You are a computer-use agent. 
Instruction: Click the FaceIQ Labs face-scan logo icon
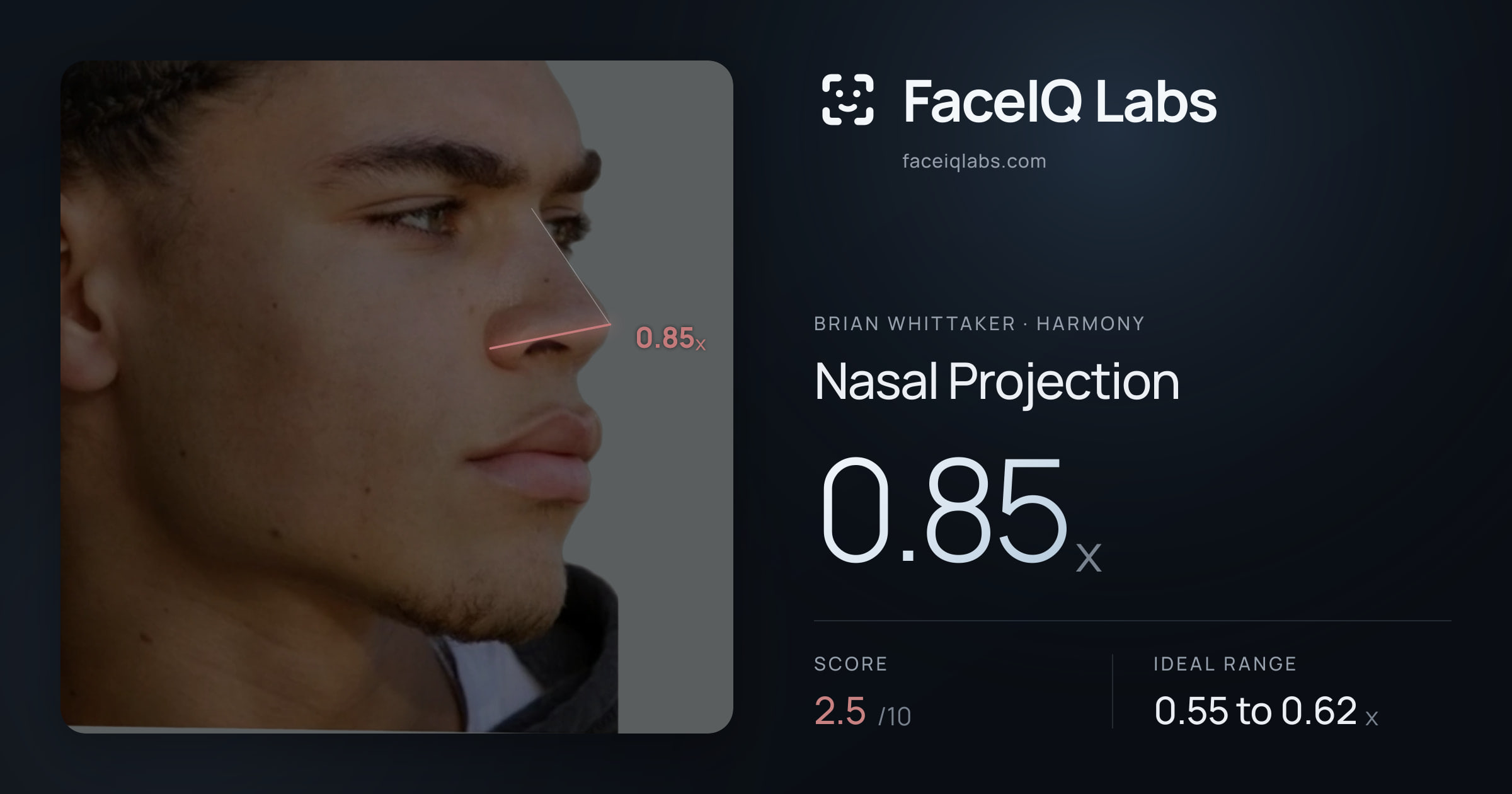(847, 100)
